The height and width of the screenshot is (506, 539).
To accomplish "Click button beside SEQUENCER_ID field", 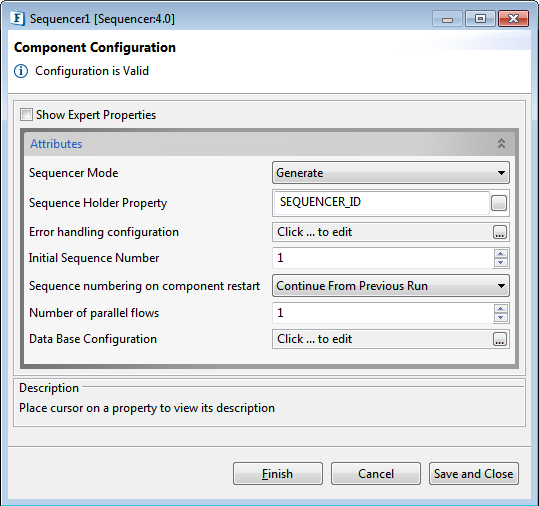I will point(499,203).
